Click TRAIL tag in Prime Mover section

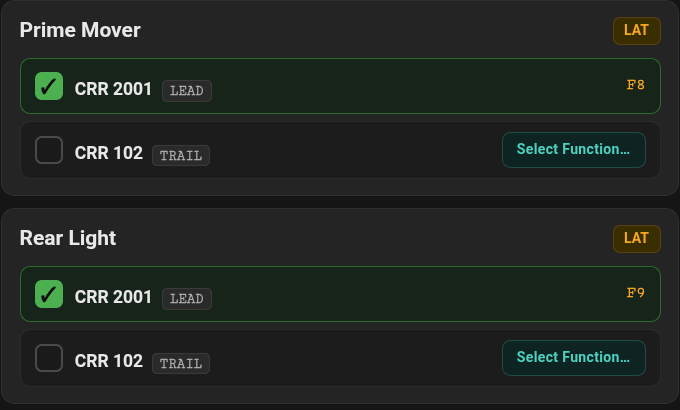(x=181, y=156)
